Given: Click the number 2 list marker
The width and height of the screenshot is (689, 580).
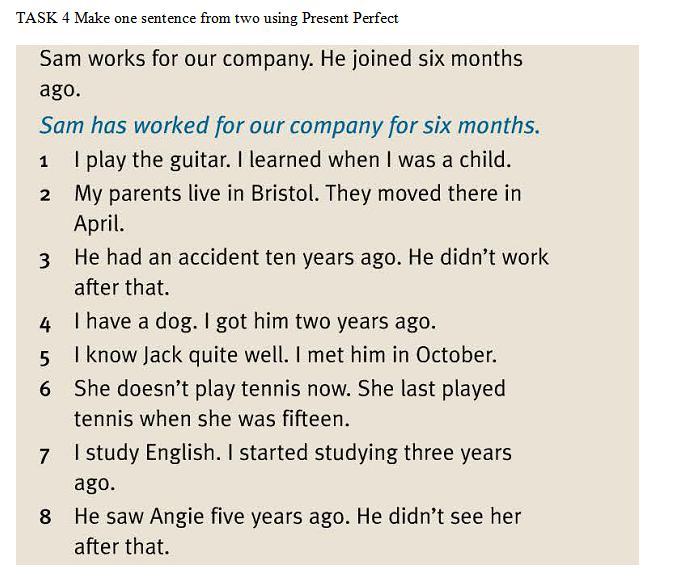Looking at the screenshot, I should pos(45,195).
